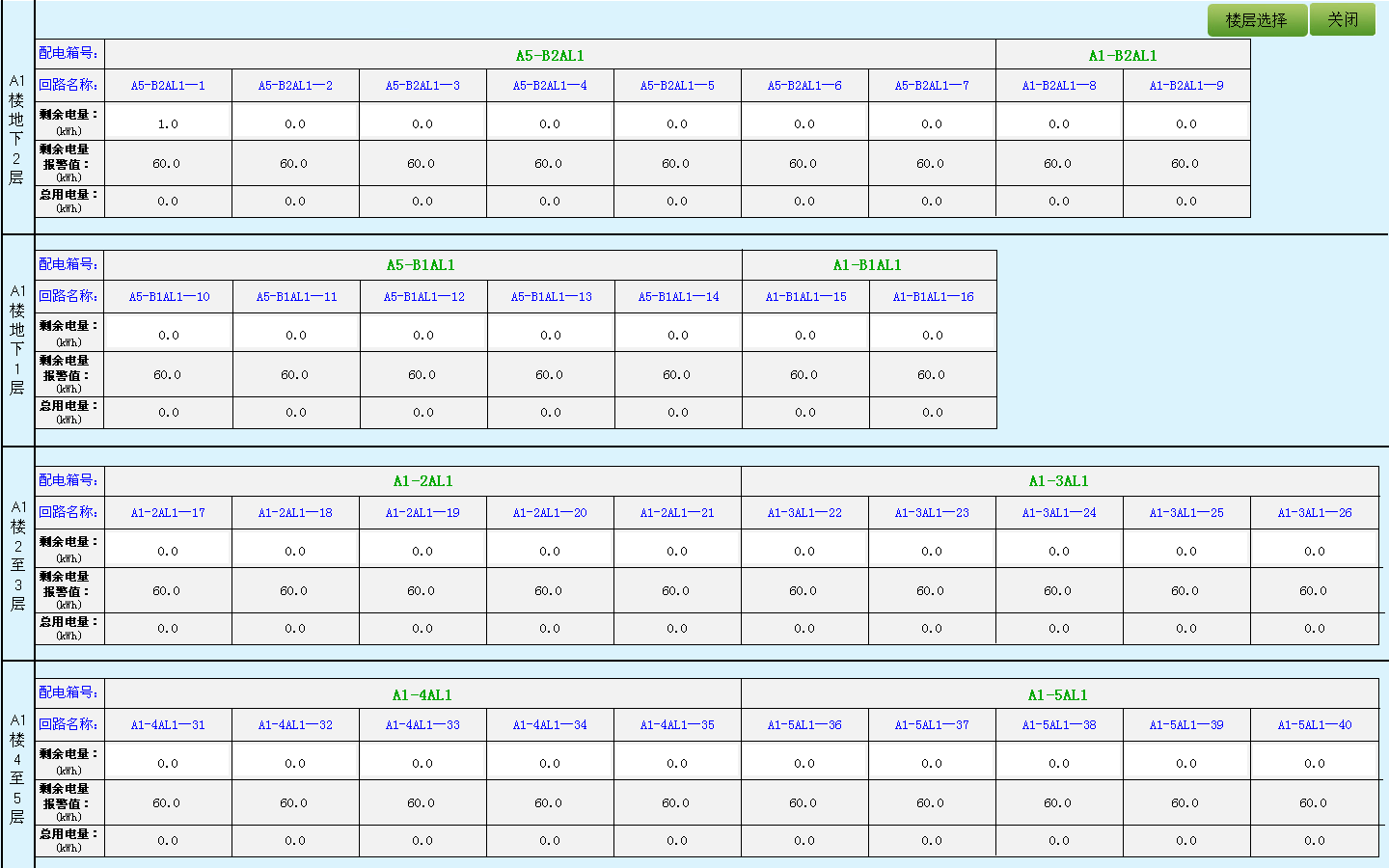Select circuit A1-3AL1—25
The width and height of the screenshot is (1389, 868).
point(1186,513)
